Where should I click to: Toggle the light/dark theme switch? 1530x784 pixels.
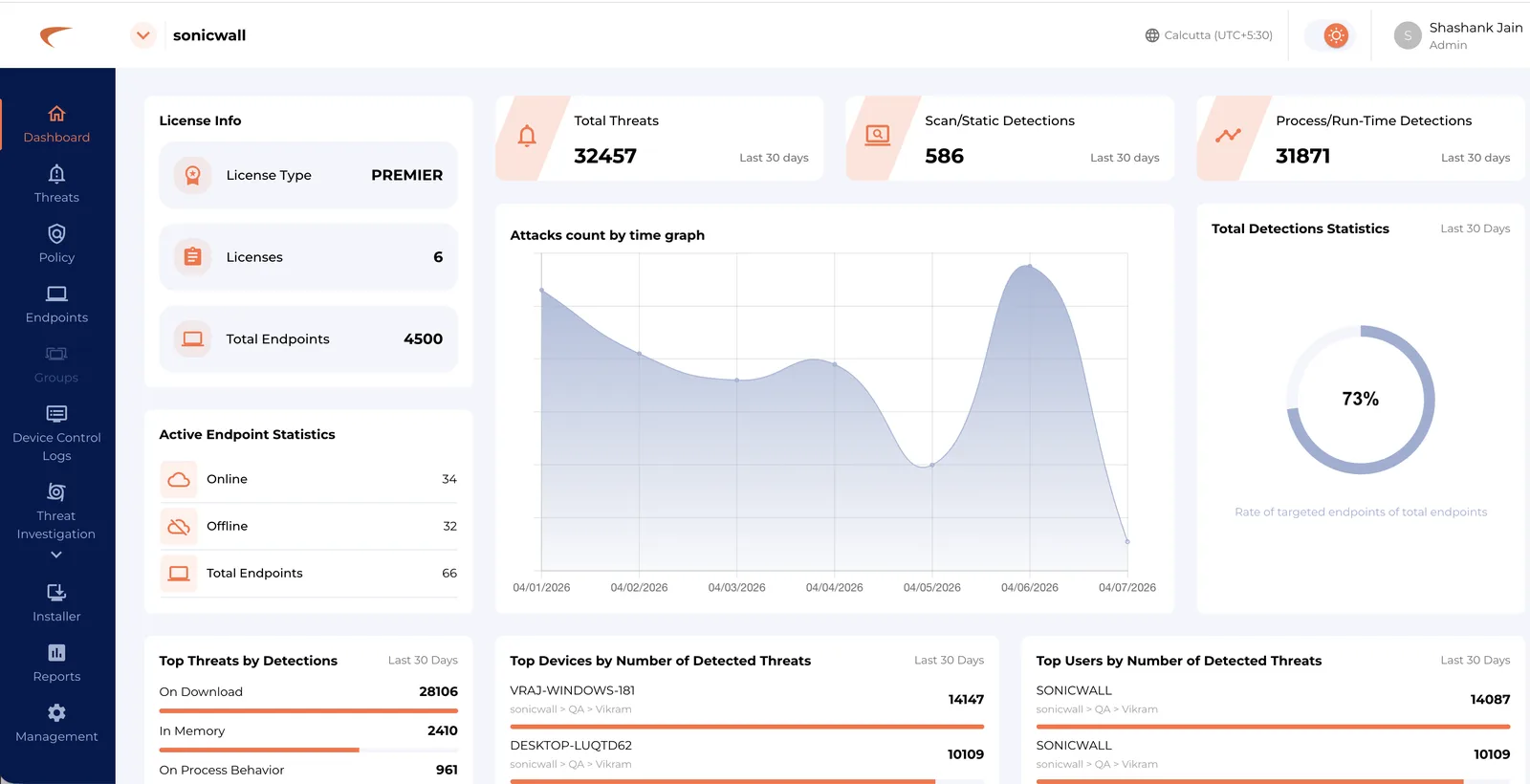pos(1329,35)
